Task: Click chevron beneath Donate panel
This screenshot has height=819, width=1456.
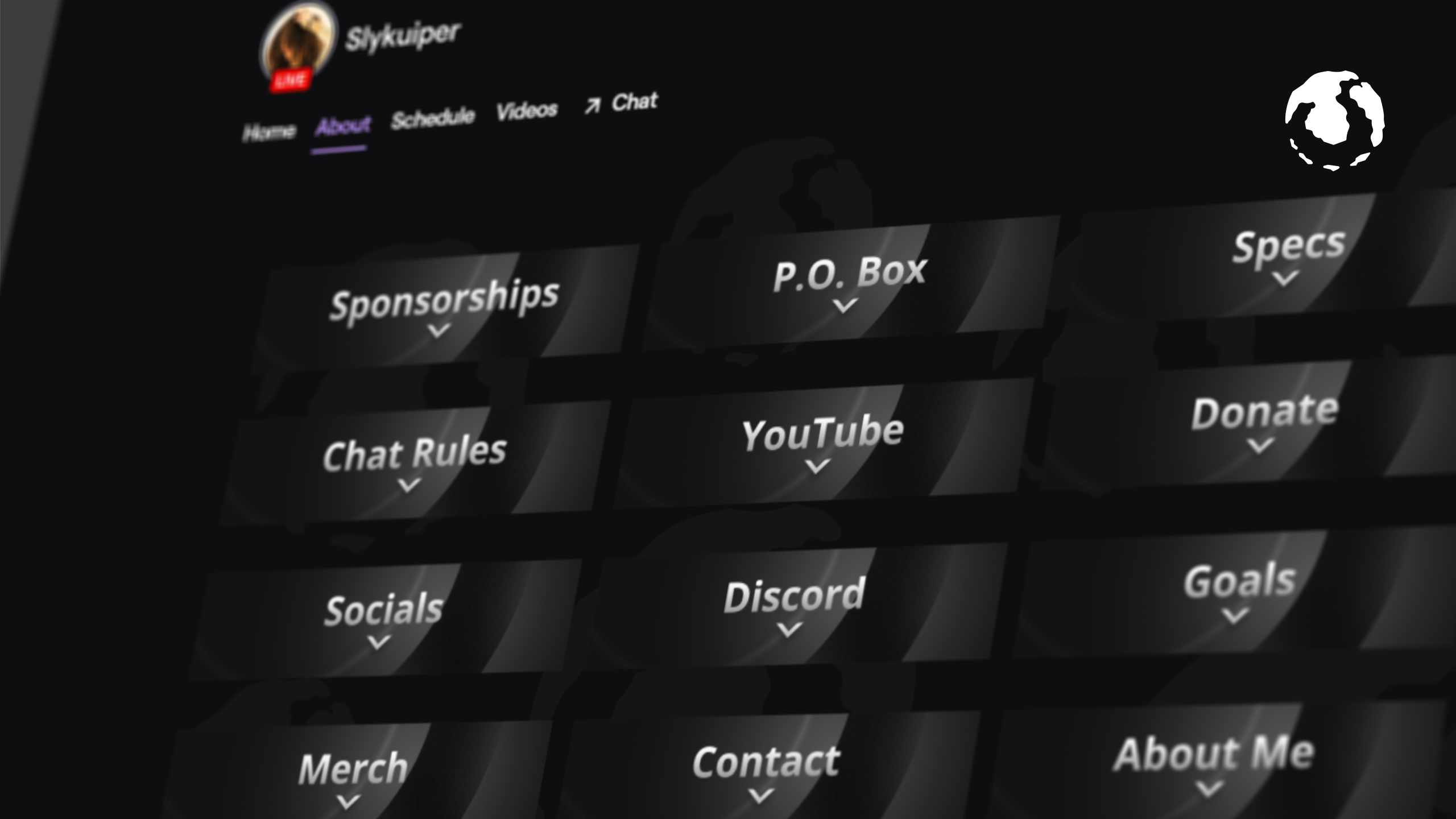Action: (1260, 445)
